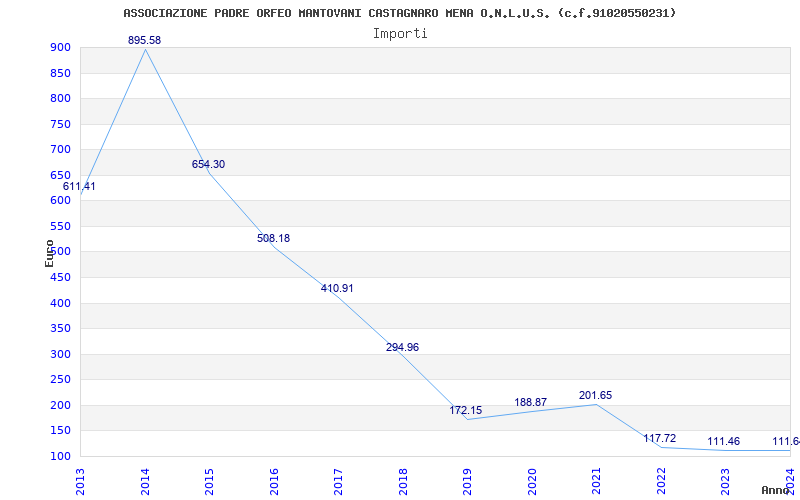Click the y-axis tick 800
800x500 pixels.
[60, 98]
